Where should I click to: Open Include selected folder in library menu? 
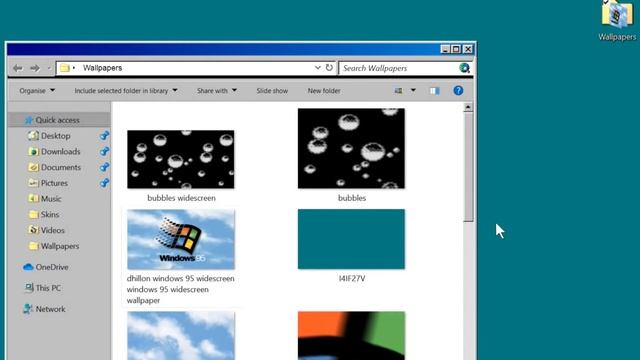click(126, 91)
